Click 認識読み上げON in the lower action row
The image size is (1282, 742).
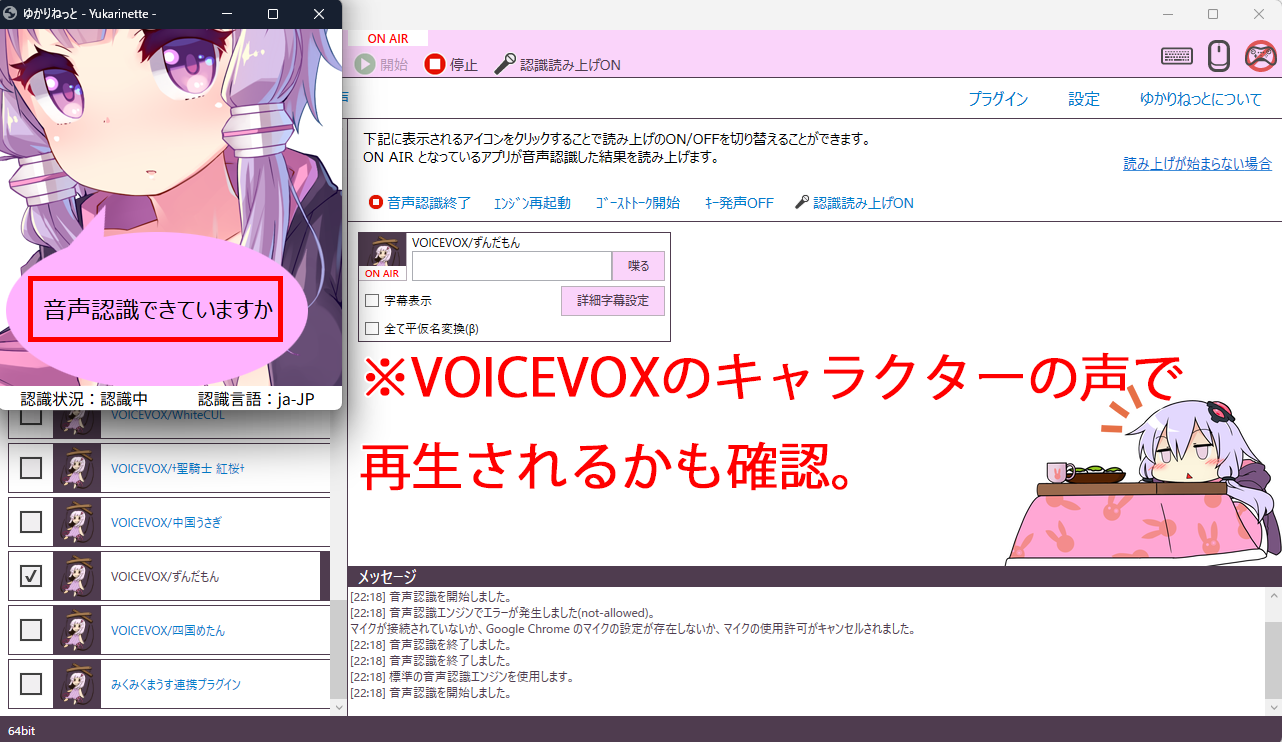pos(854,203)
